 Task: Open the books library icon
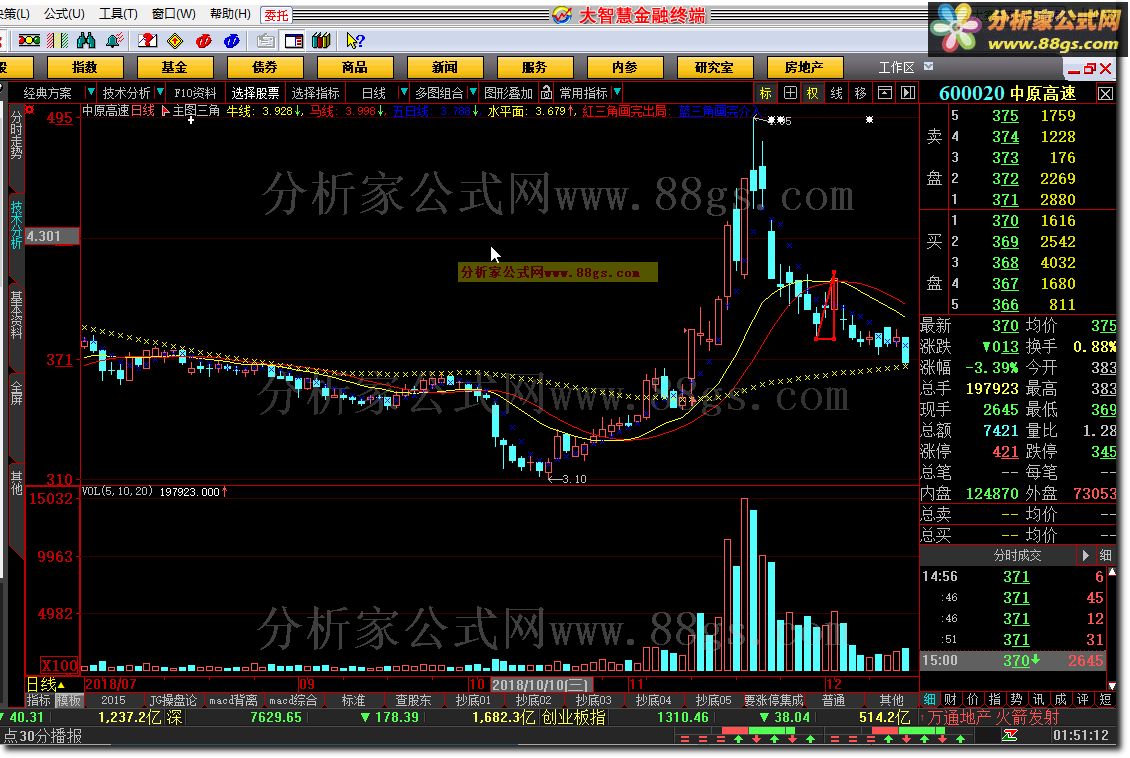point(321,40)
